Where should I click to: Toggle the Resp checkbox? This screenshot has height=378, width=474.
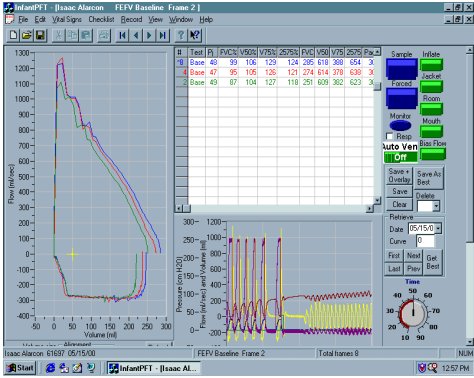coord(389,136)
